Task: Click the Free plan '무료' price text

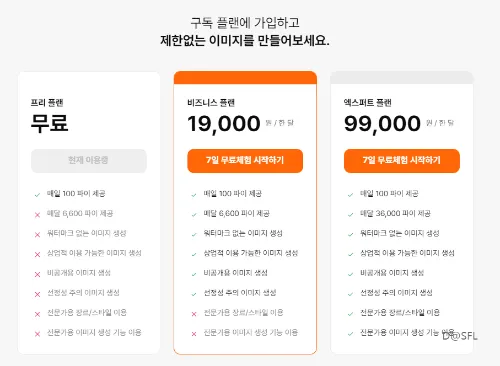Action: (x=50, y=123)
